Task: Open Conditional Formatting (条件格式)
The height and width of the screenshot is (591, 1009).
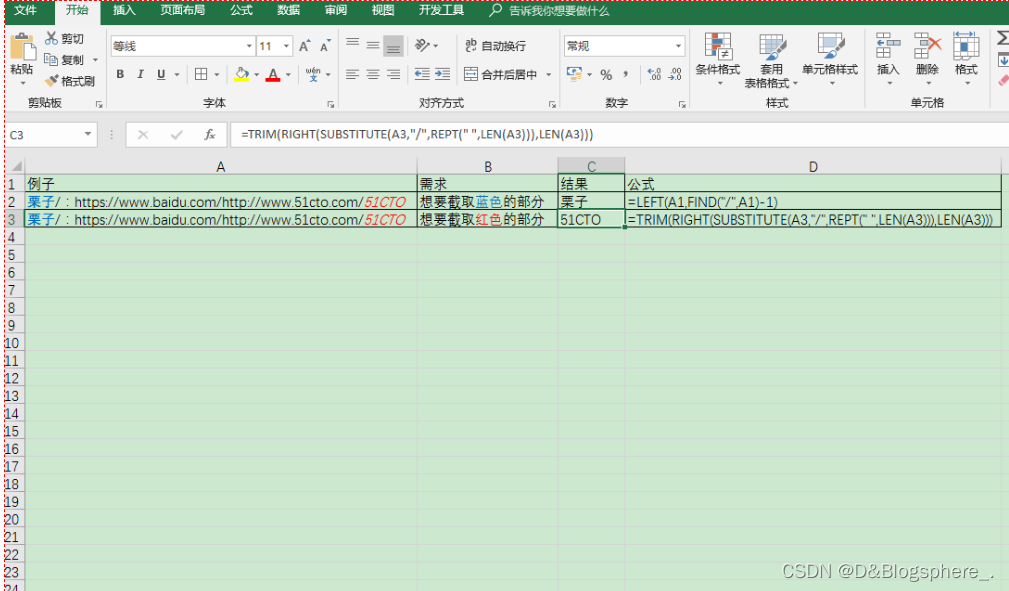Action: (x=717, y=55)
